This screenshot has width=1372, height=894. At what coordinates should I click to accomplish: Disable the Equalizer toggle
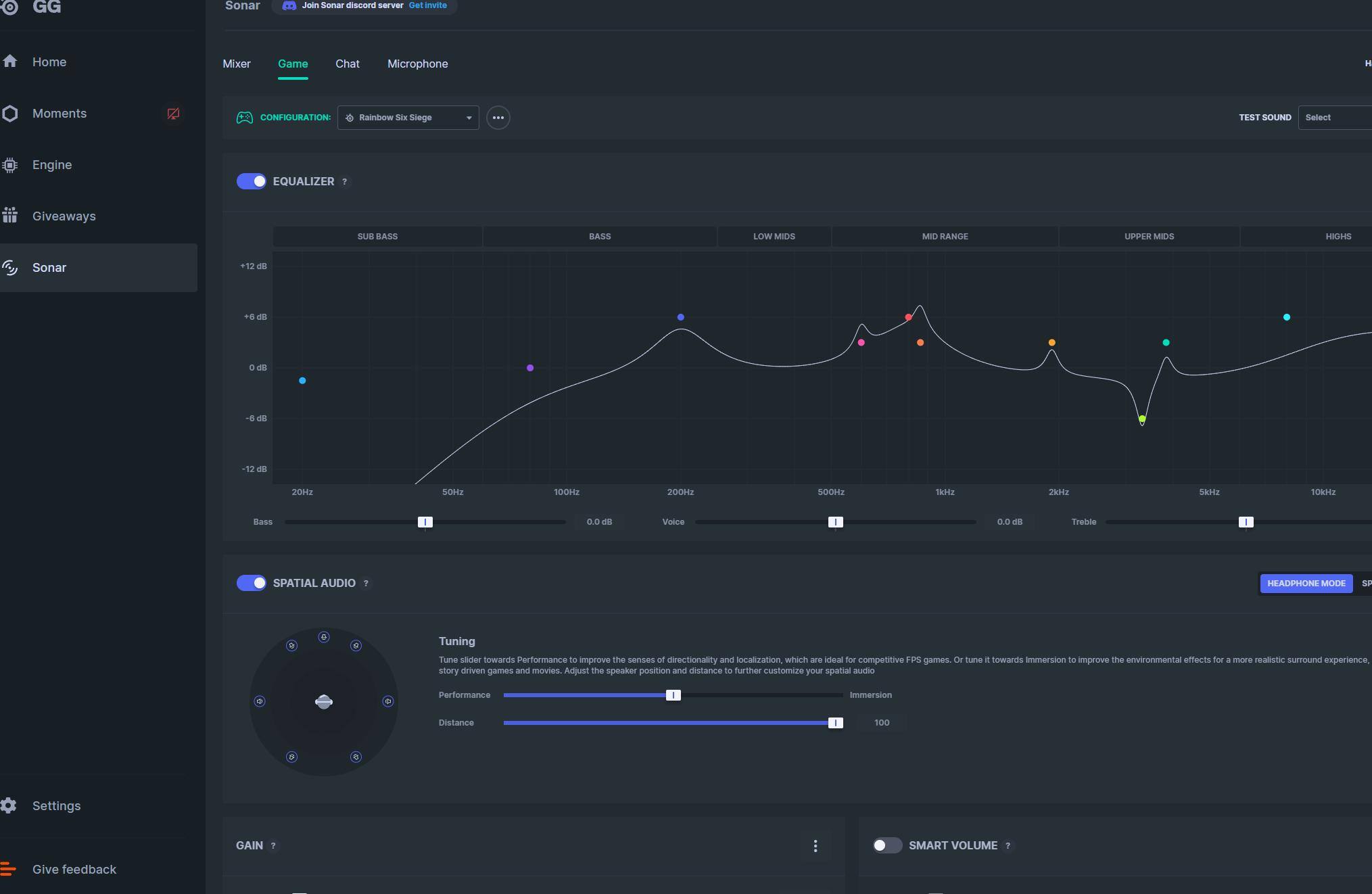pos(252,181)
